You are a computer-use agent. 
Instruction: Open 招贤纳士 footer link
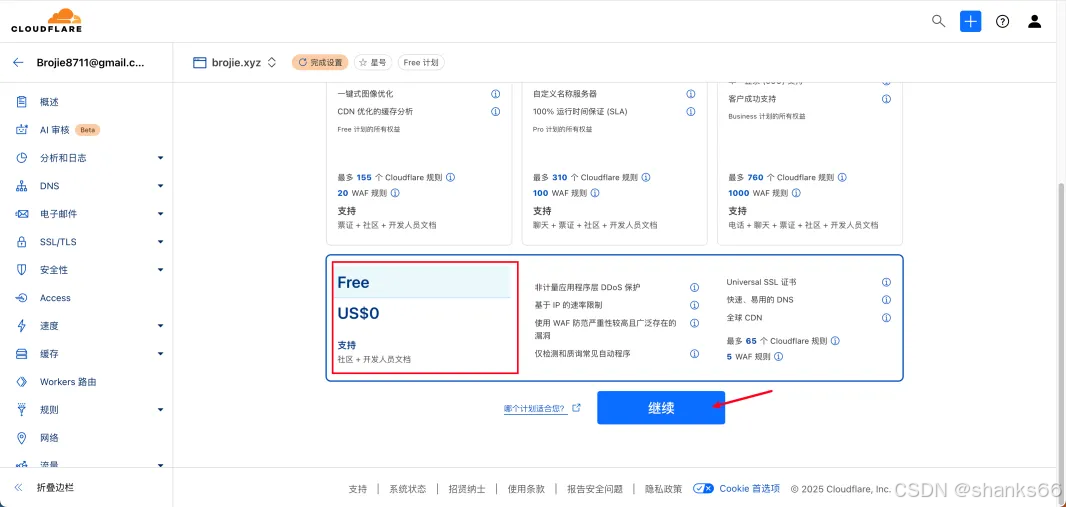(467, 489)
